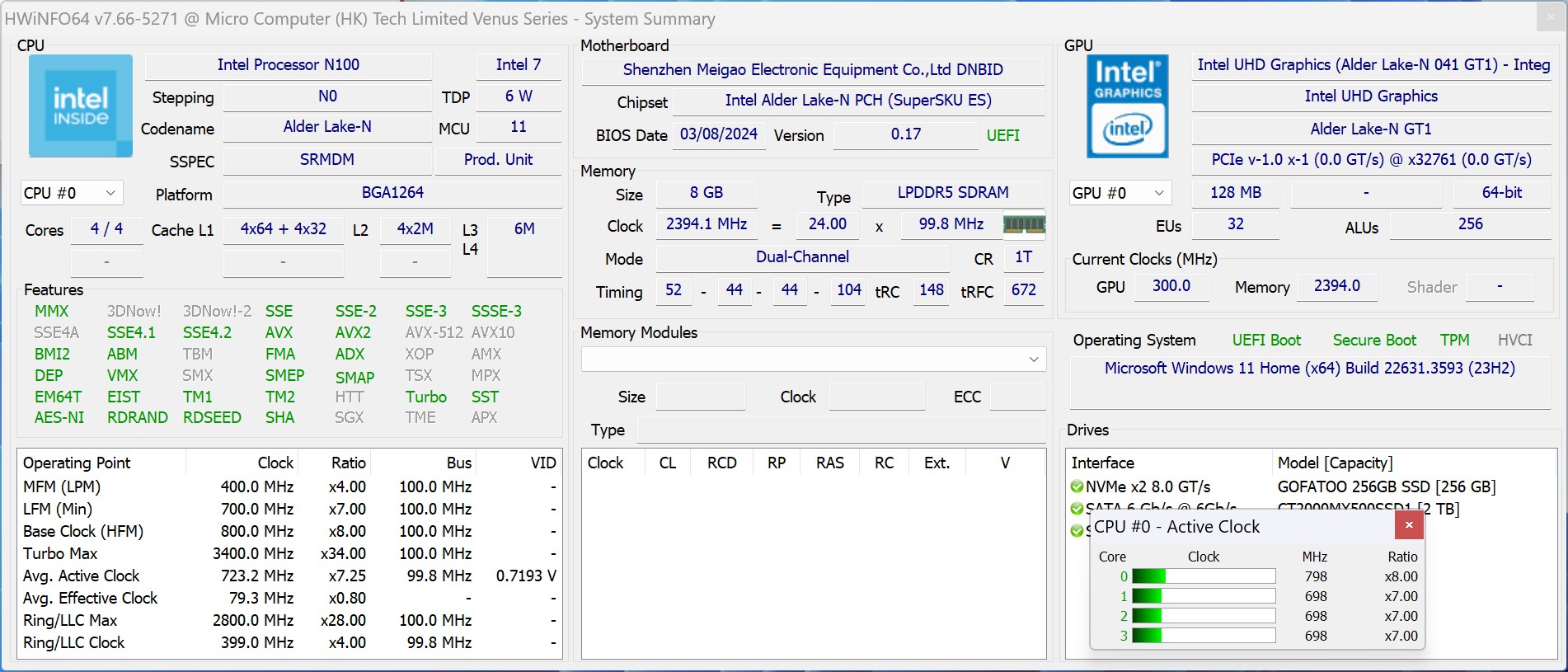Click the Memory Modules Clock field
Viewport: 1568px width, 672px height.
pos(876,397)
